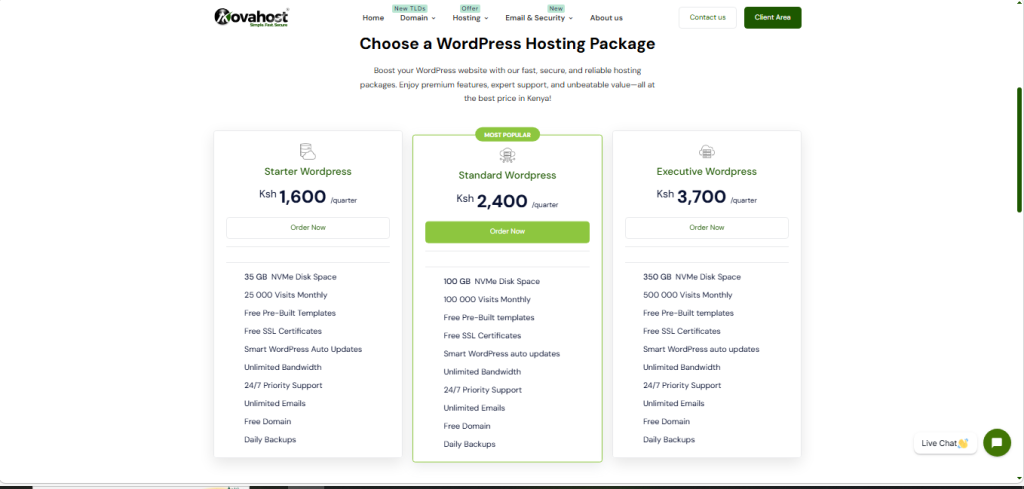Click the Live Chat label
The height and width of the screenshot is (489, 1024).
[x=944, y=443]
